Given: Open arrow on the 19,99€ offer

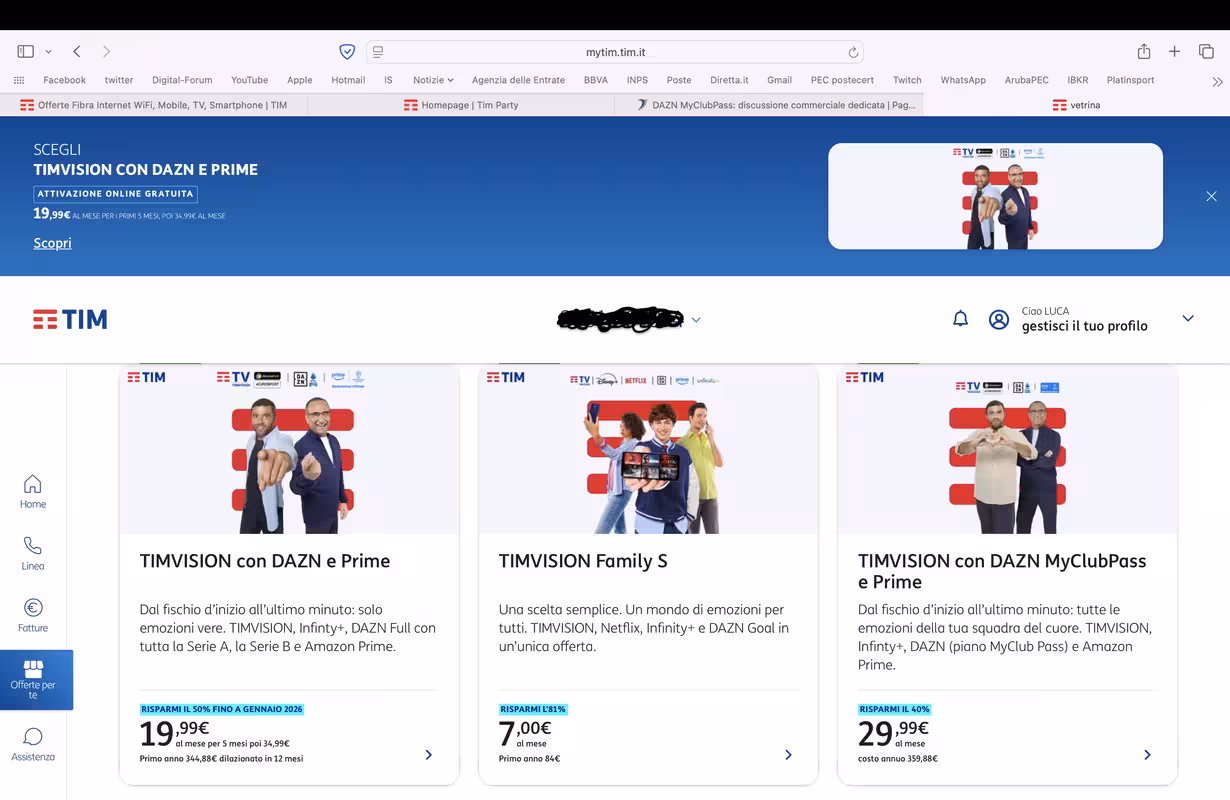Looking at the screenshot, I should [429, 755].
